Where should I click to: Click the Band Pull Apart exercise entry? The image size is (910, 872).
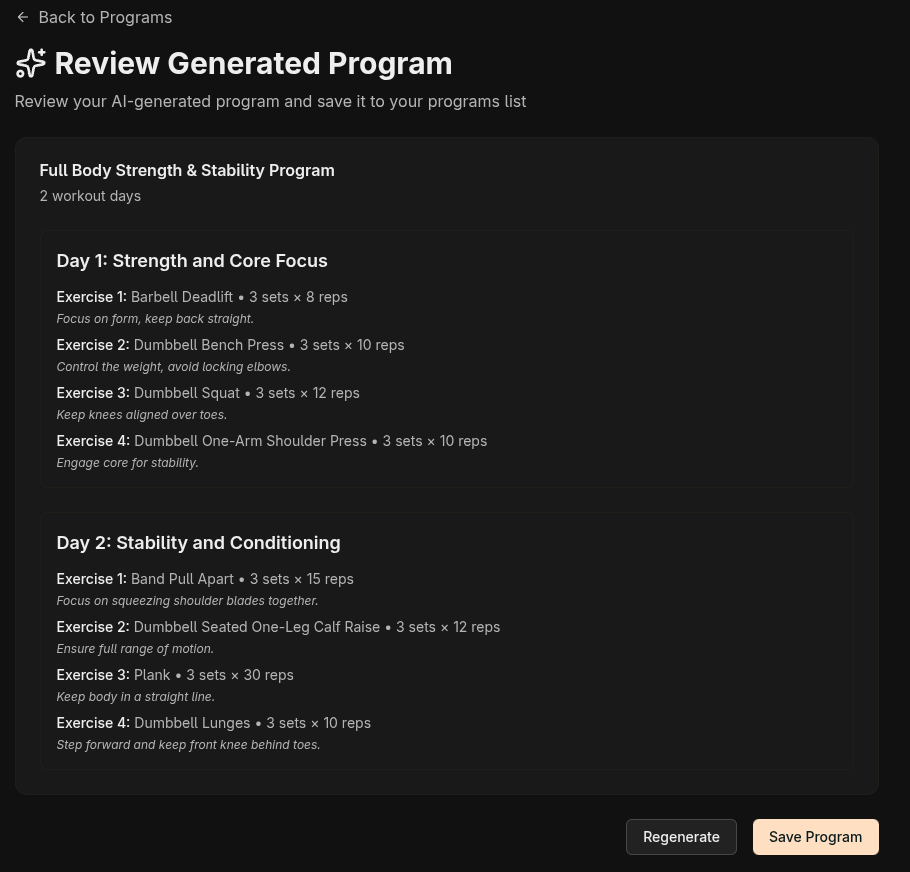(204, 578)
